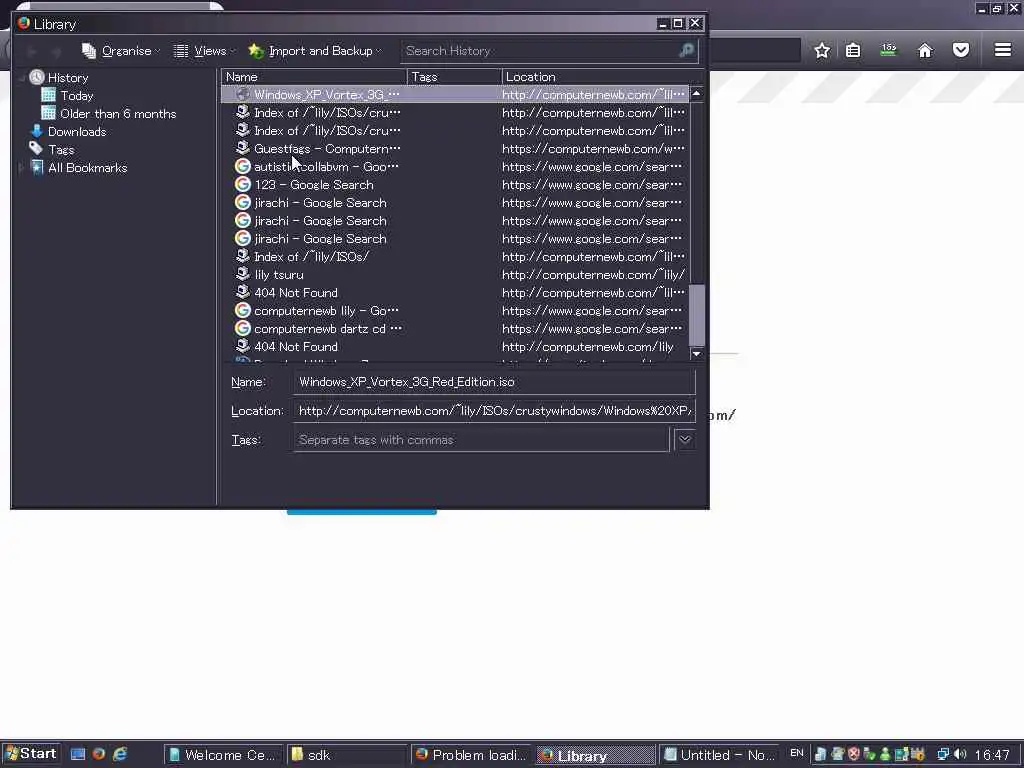
Task: Click the volume speaker tray icon
Action: [x=959, y=754]
